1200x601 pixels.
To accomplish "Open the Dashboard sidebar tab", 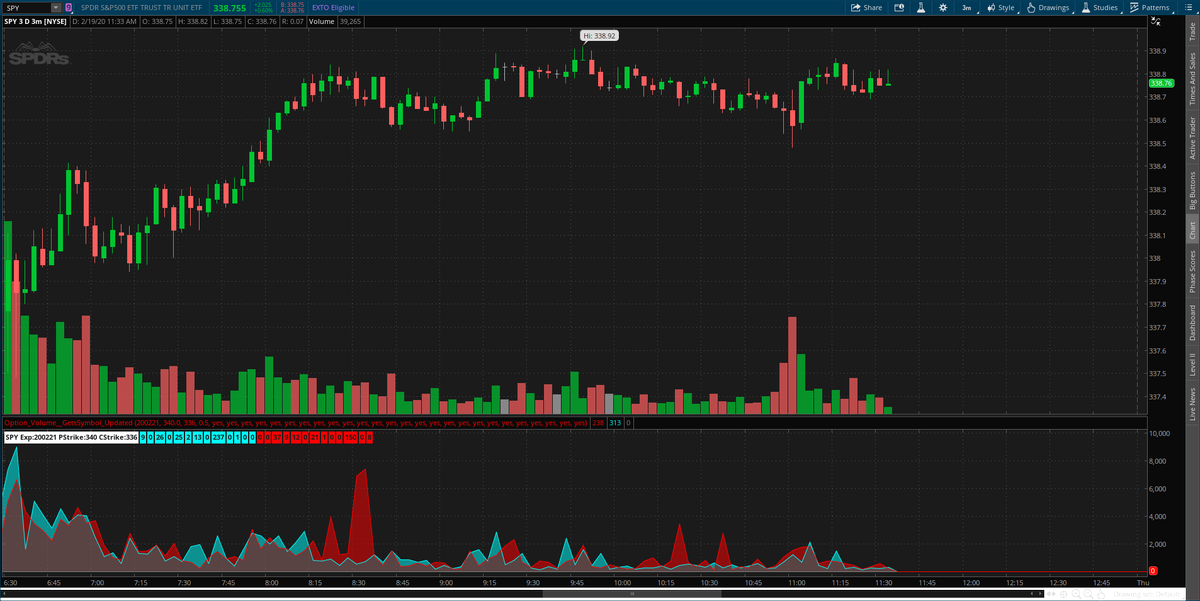I will pyautogui.click(x=1191, y=323).
